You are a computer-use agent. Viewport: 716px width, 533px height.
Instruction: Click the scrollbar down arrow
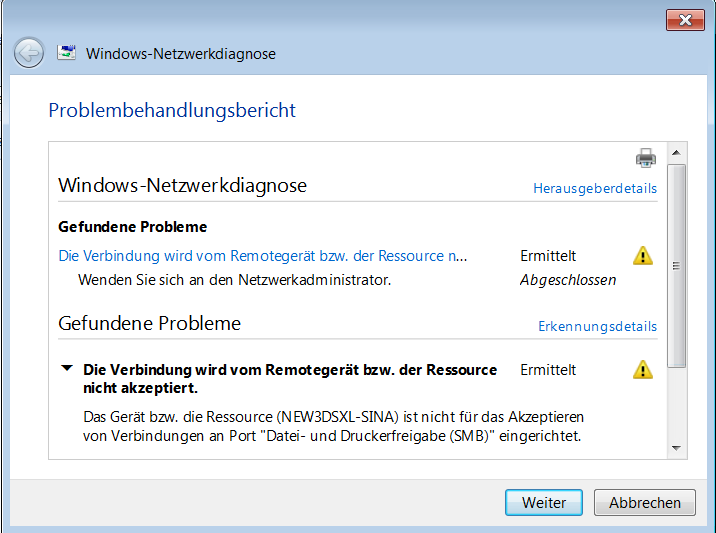[676, 449]
